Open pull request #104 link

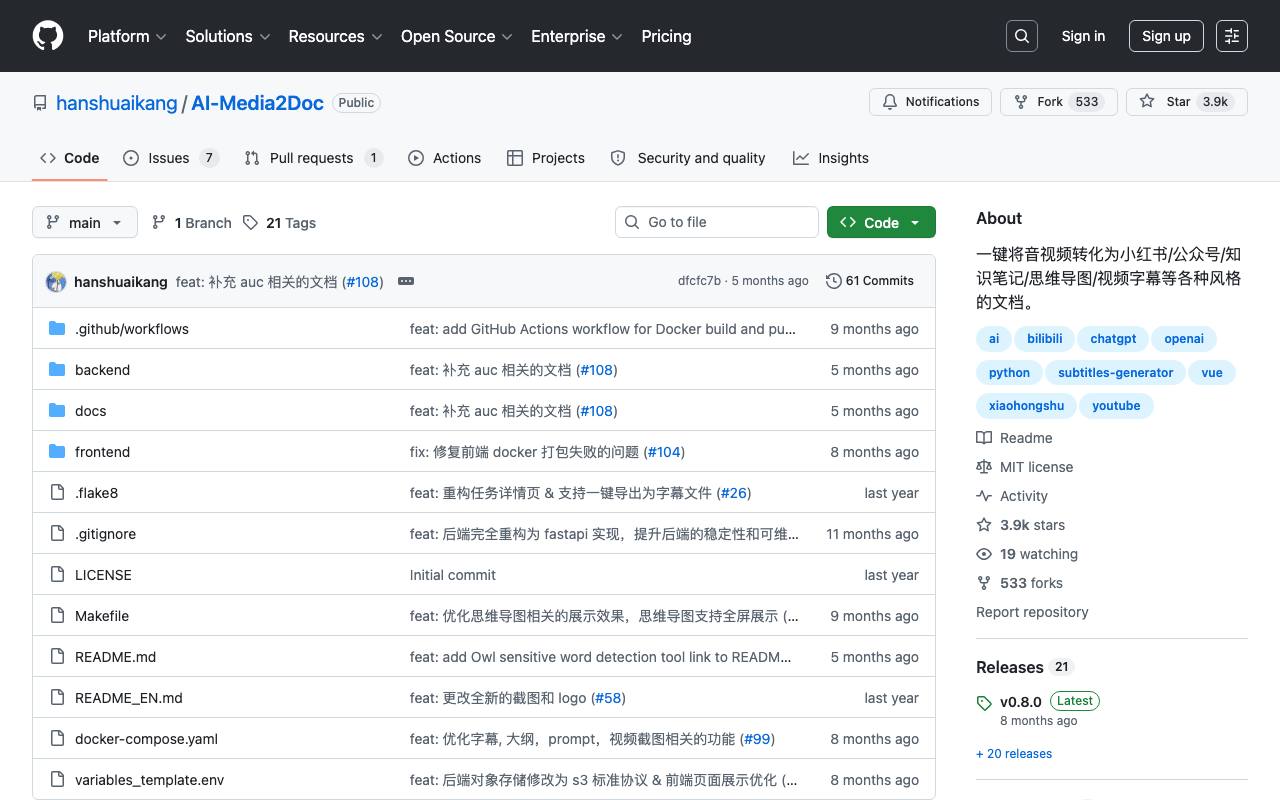point(664,452)
